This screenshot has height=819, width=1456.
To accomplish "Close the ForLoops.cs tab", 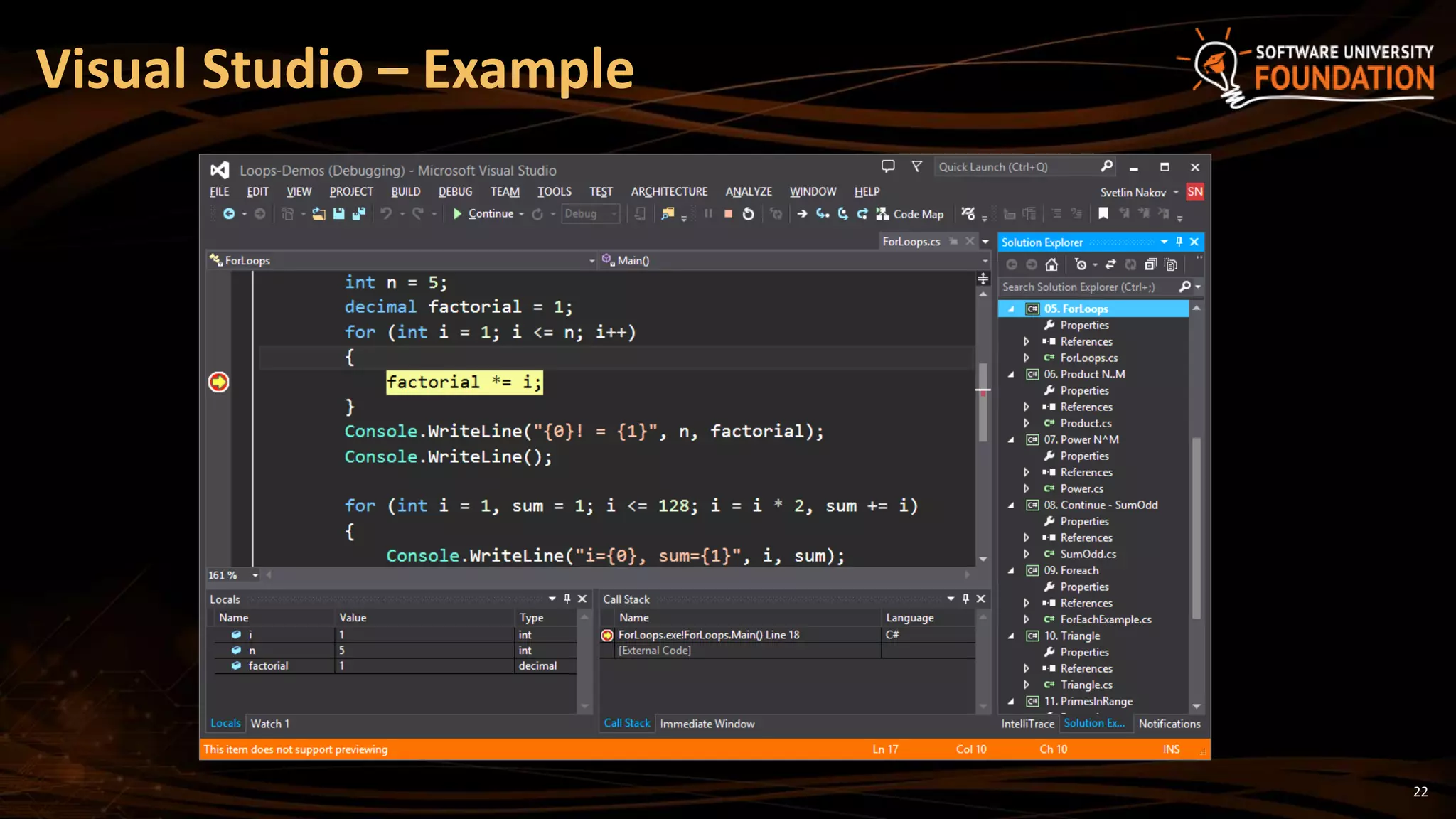I will [970, 242].
